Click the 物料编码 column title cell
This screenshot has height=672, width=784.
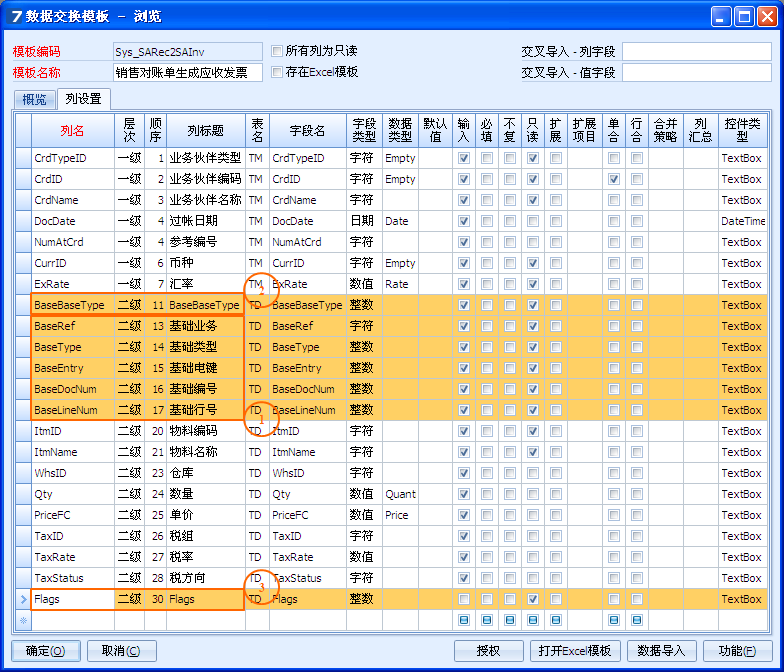(206, 431)
